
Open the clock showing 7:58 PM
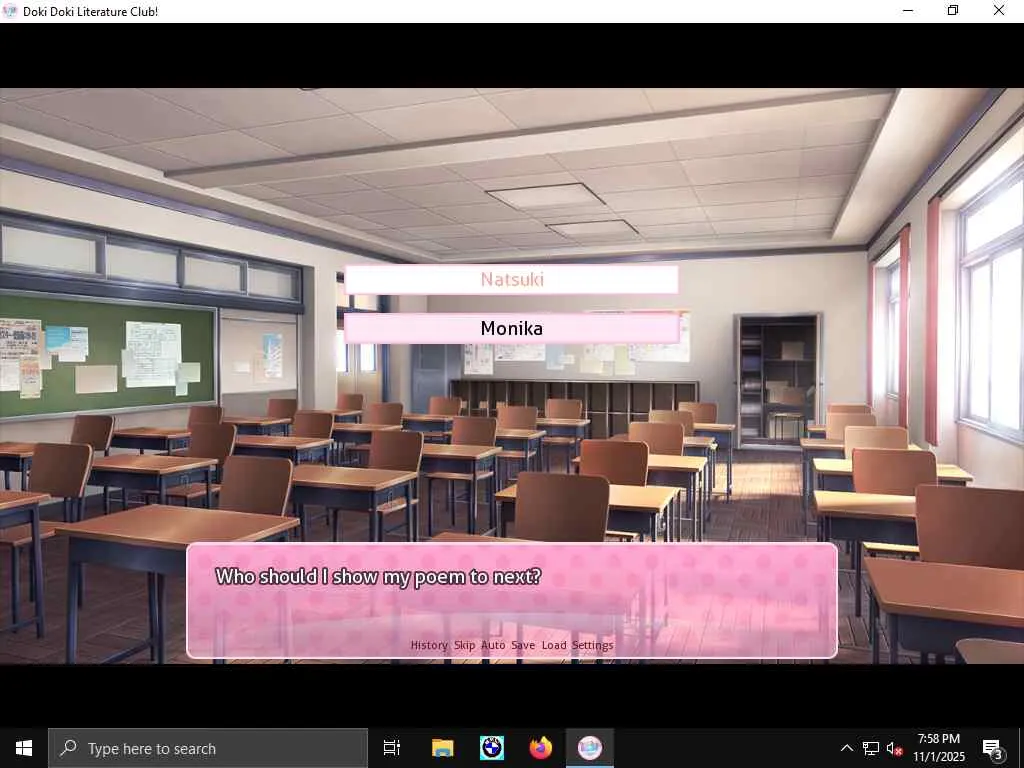(x=939, y=748)
